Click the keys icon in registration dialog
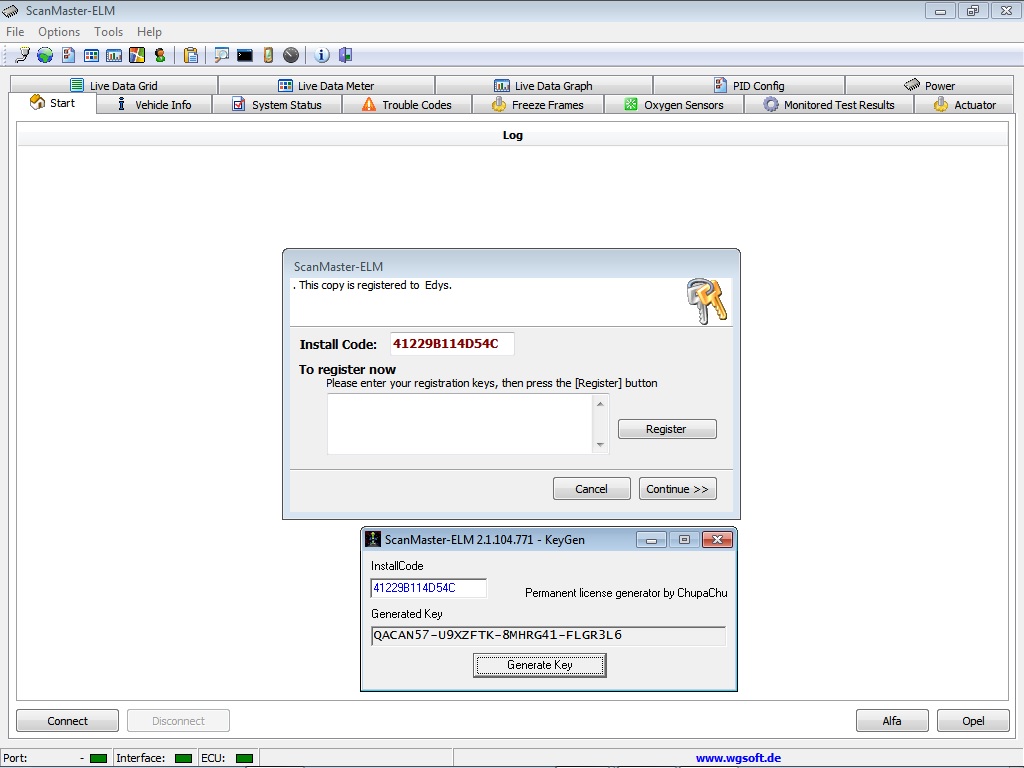The width and height of the screenshot is (1024, 768). [707, 300]
